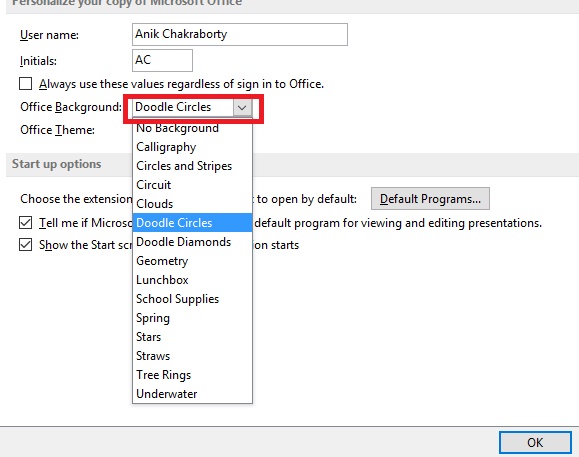Pick Underwater background option

(192, 394)
